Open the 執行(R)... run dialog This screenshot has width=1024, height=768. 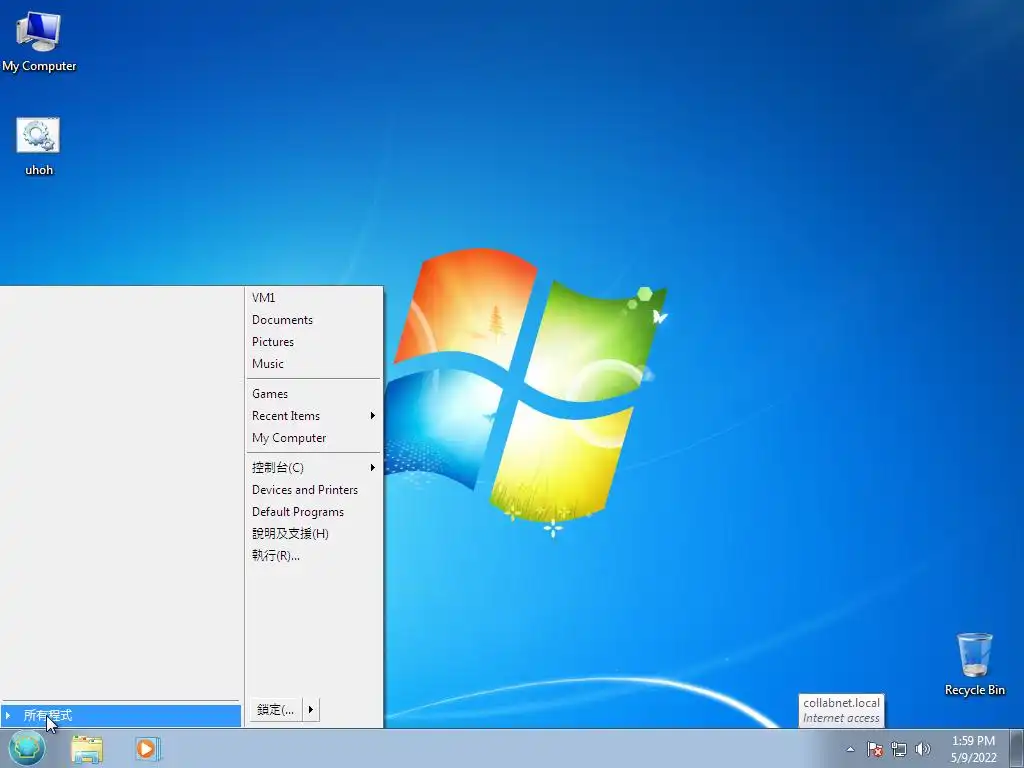pos(313,556)
